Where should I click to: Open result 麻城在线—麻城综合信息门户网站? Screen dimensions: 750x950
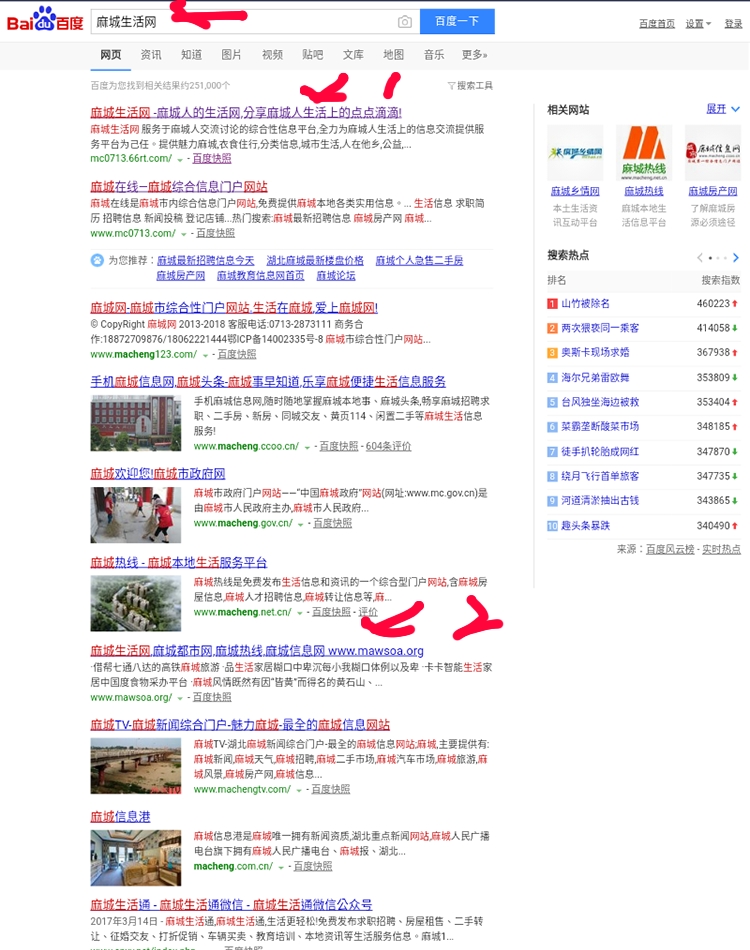[179, 187]
